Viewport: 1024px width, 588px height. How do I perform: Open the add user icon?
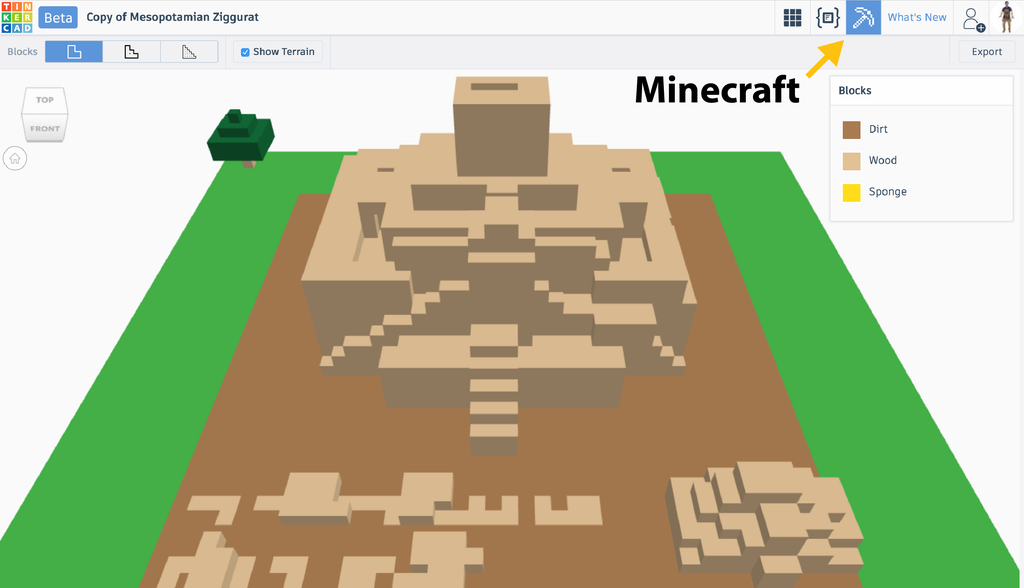tap(973, 19)
